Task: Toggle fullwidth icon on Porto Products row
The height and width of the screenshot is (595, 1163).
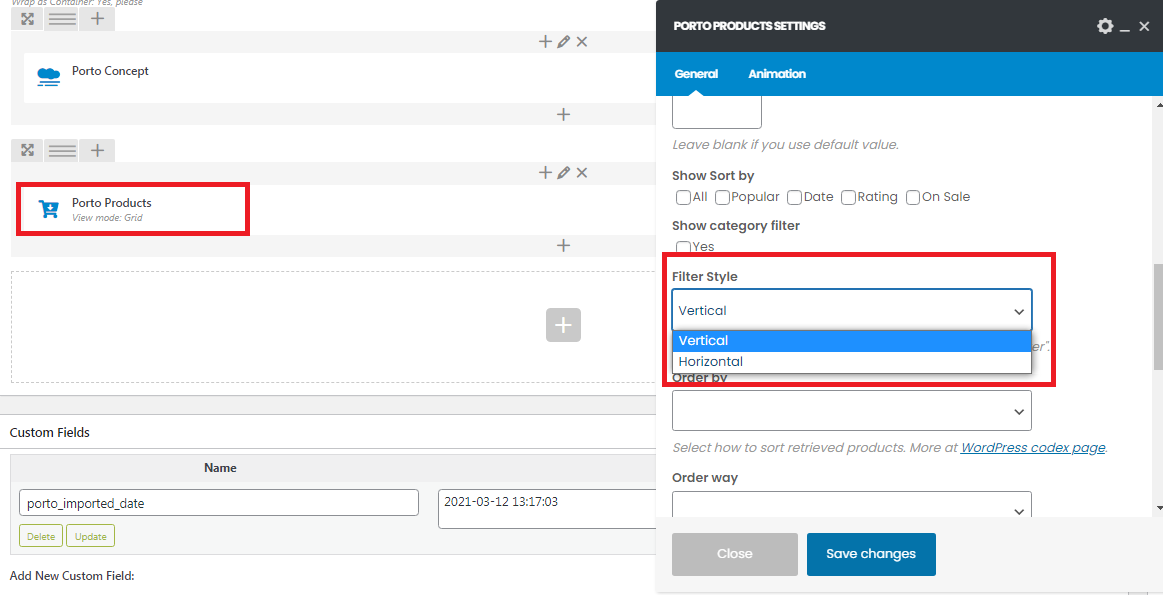Action: coord(27,151)
